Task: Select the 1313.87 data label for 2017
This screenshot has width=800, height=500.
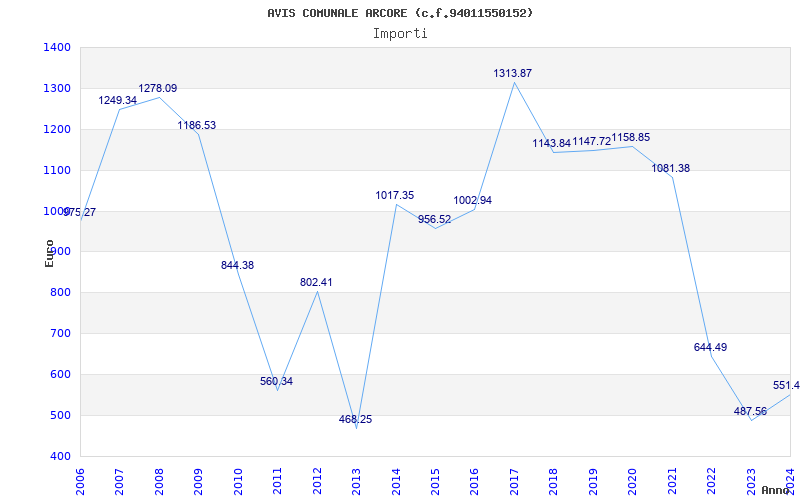Action: (512, 73)
